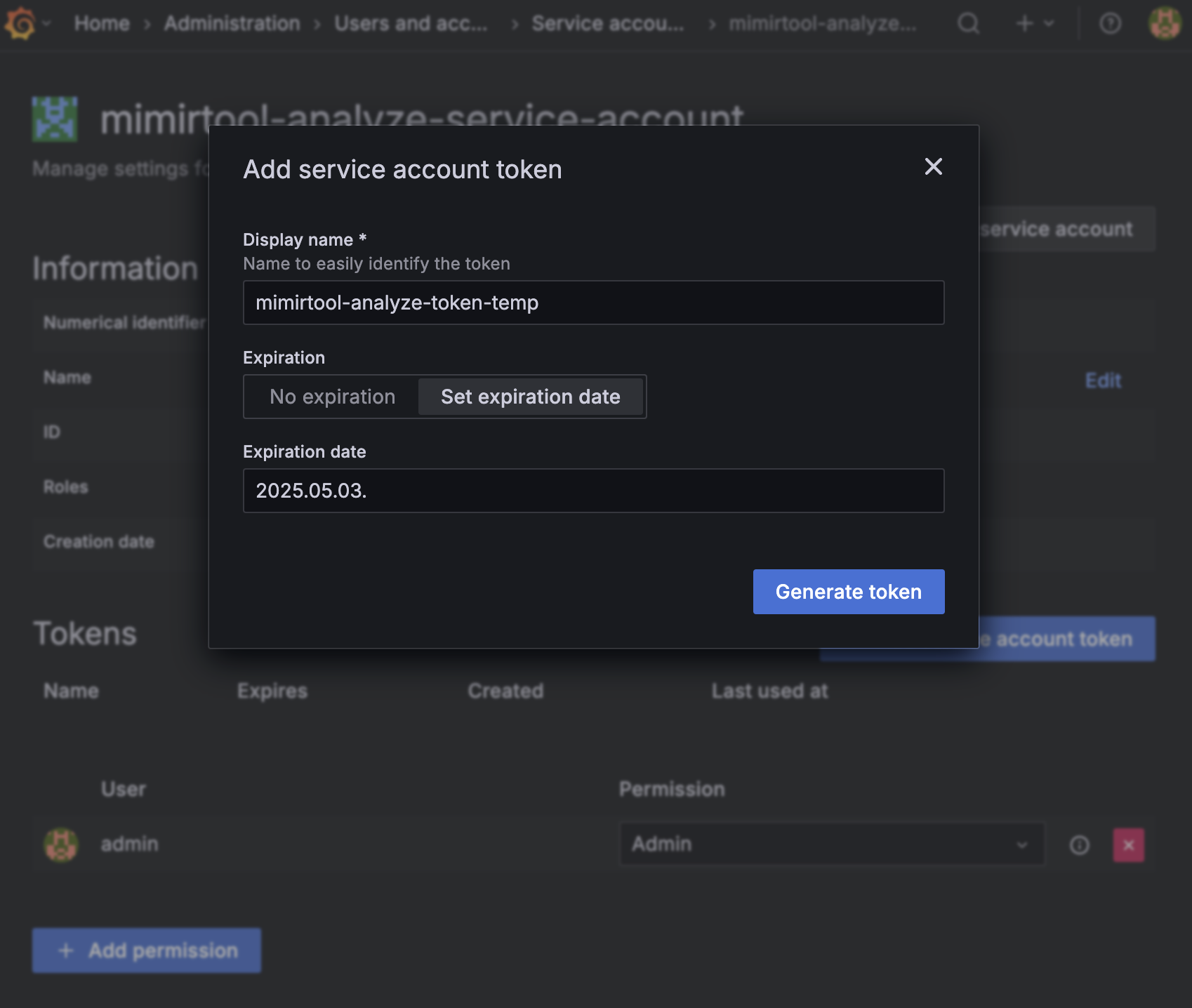The height and width of the screenshot is (1008, 1192).
Task: Select the No expiration option
Action: click(x=331, y=396)
